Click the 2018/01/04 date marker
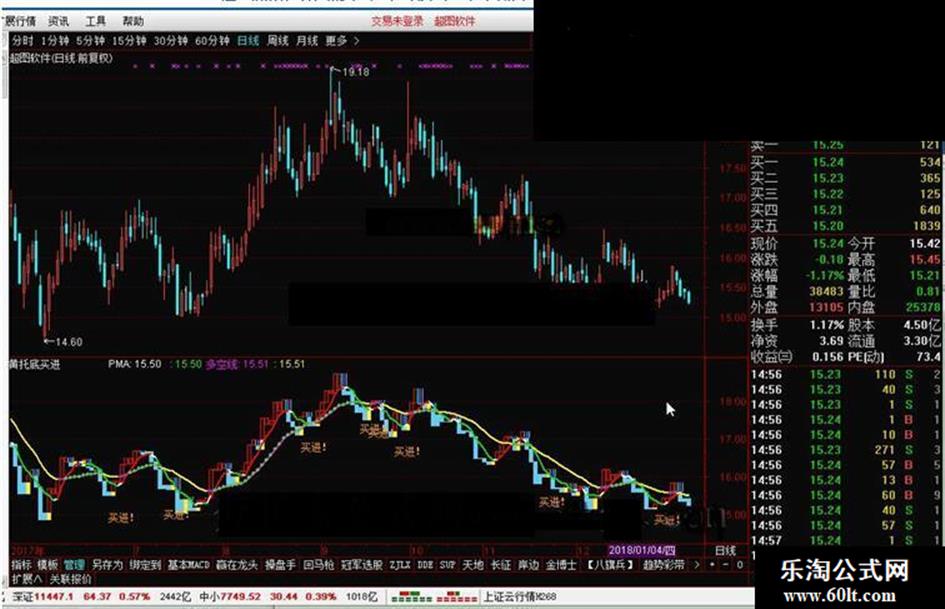945x609 pixels. (x=641, y=551)
